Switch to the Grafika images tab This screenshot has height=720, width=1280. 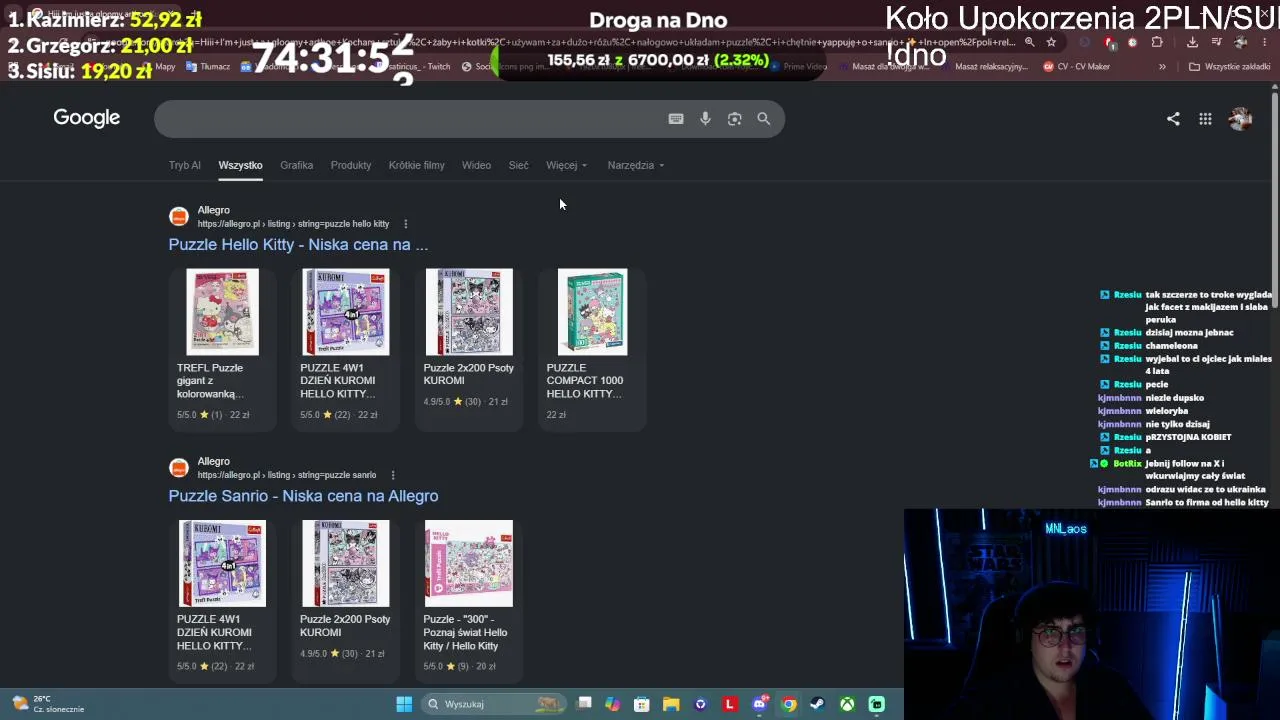click(x=297, y=165)
